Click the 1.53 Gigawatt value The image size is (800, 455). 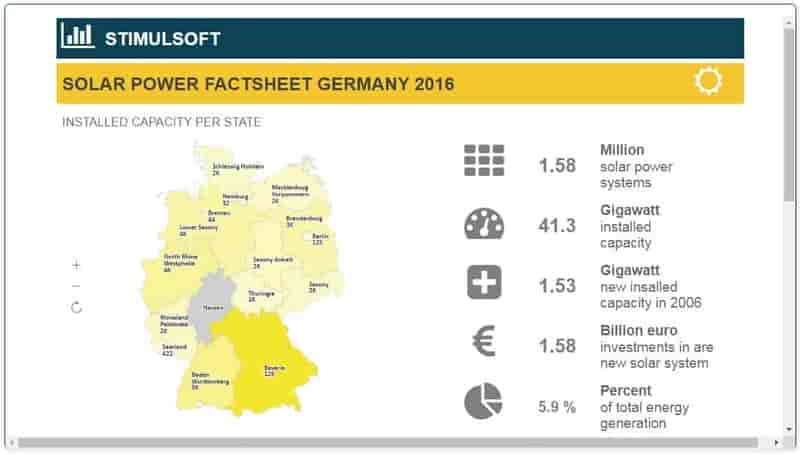(x=557, y=286)
